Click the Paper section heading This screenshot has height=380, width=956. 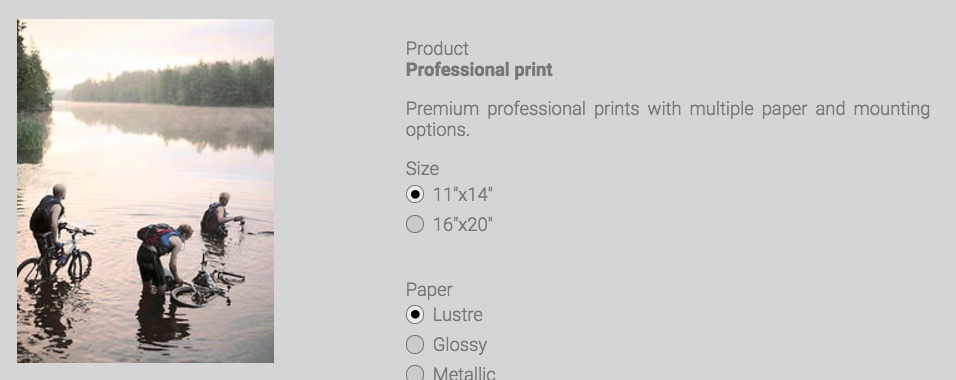(x=429, y=290)
